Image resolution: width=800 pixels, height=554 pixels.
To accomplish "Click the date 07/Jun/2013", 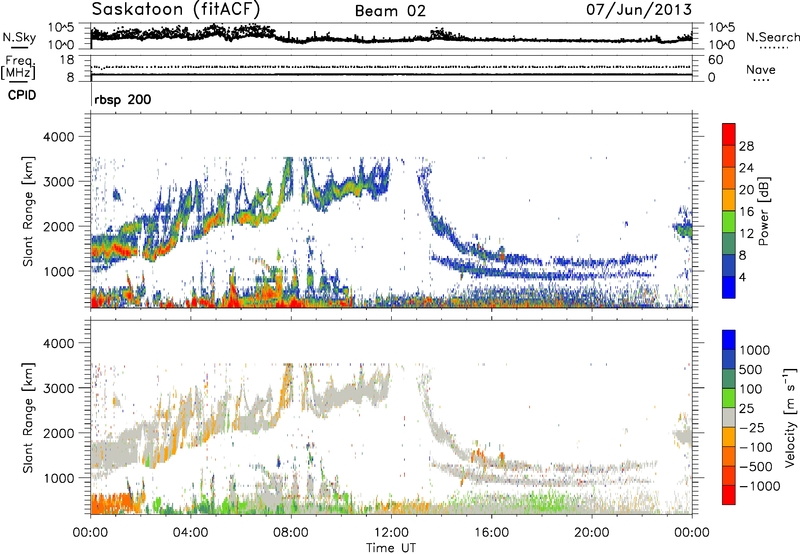I will click(x=639, y=9).
